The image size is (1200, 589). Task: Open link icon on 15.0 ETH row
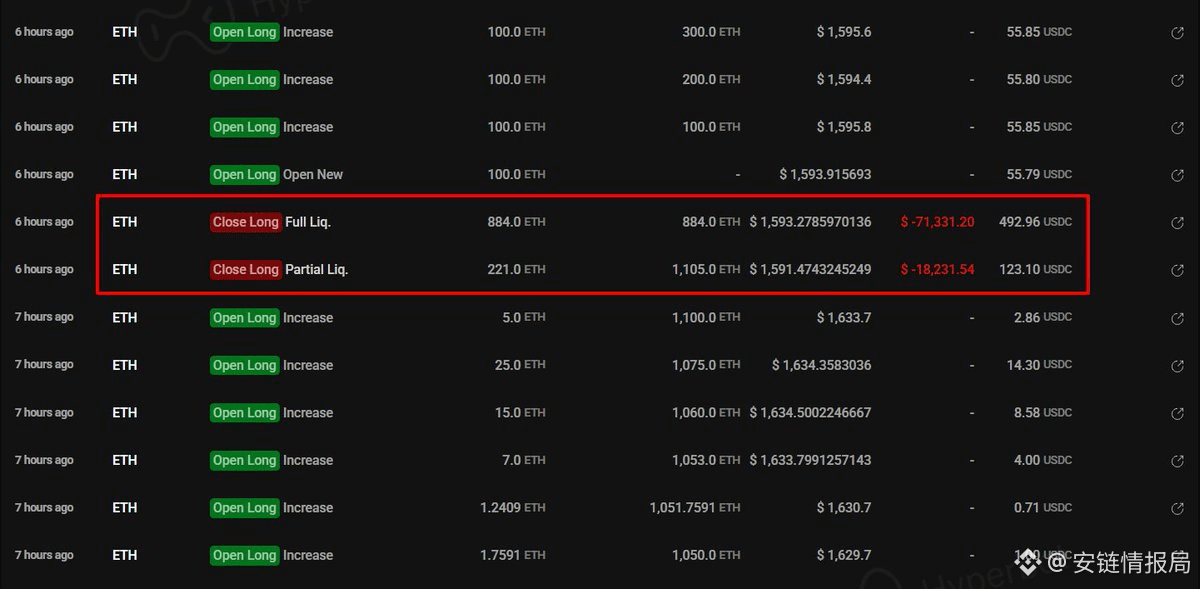coord(1177,413)
